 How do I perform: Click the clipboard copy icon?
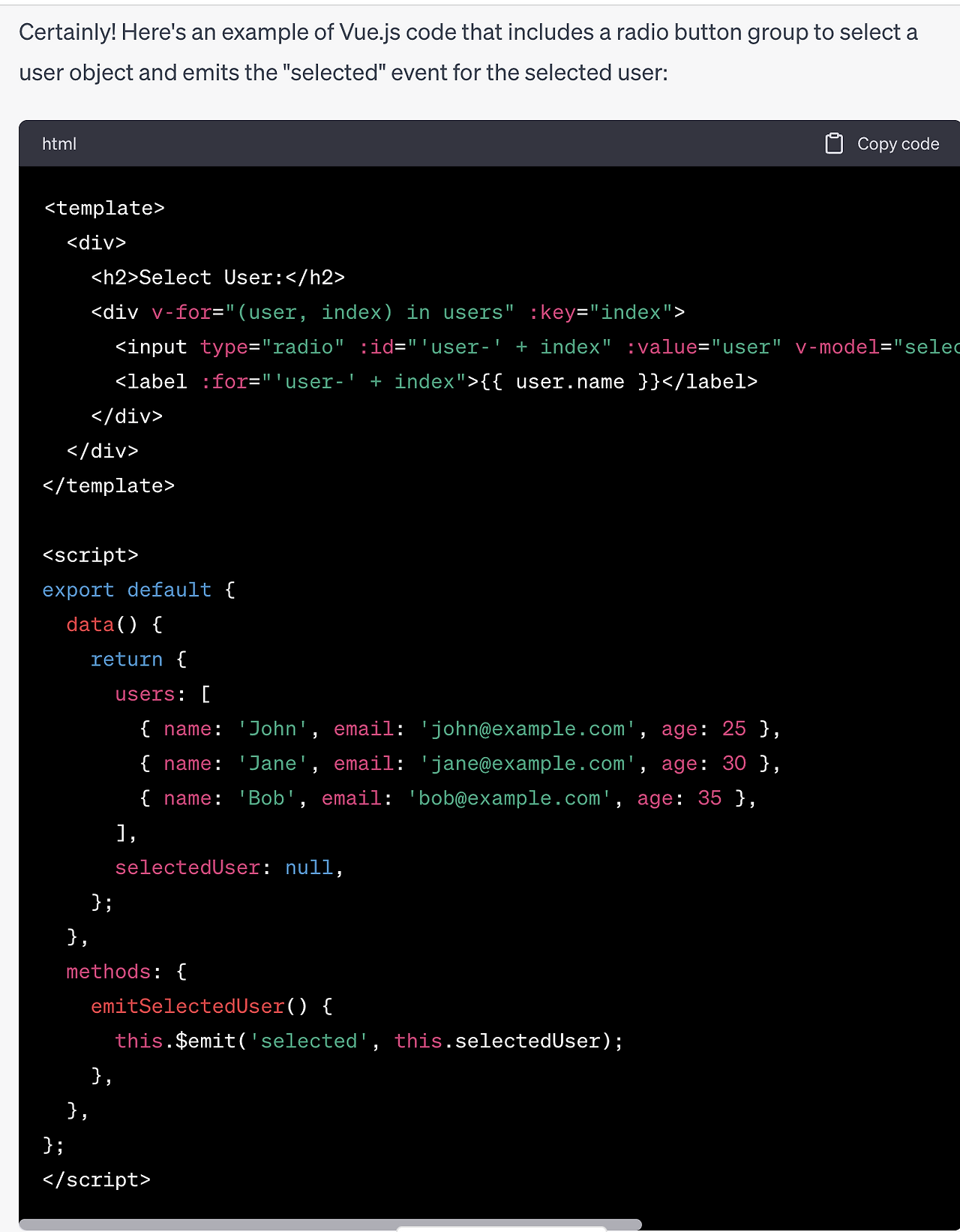(834, 143)
